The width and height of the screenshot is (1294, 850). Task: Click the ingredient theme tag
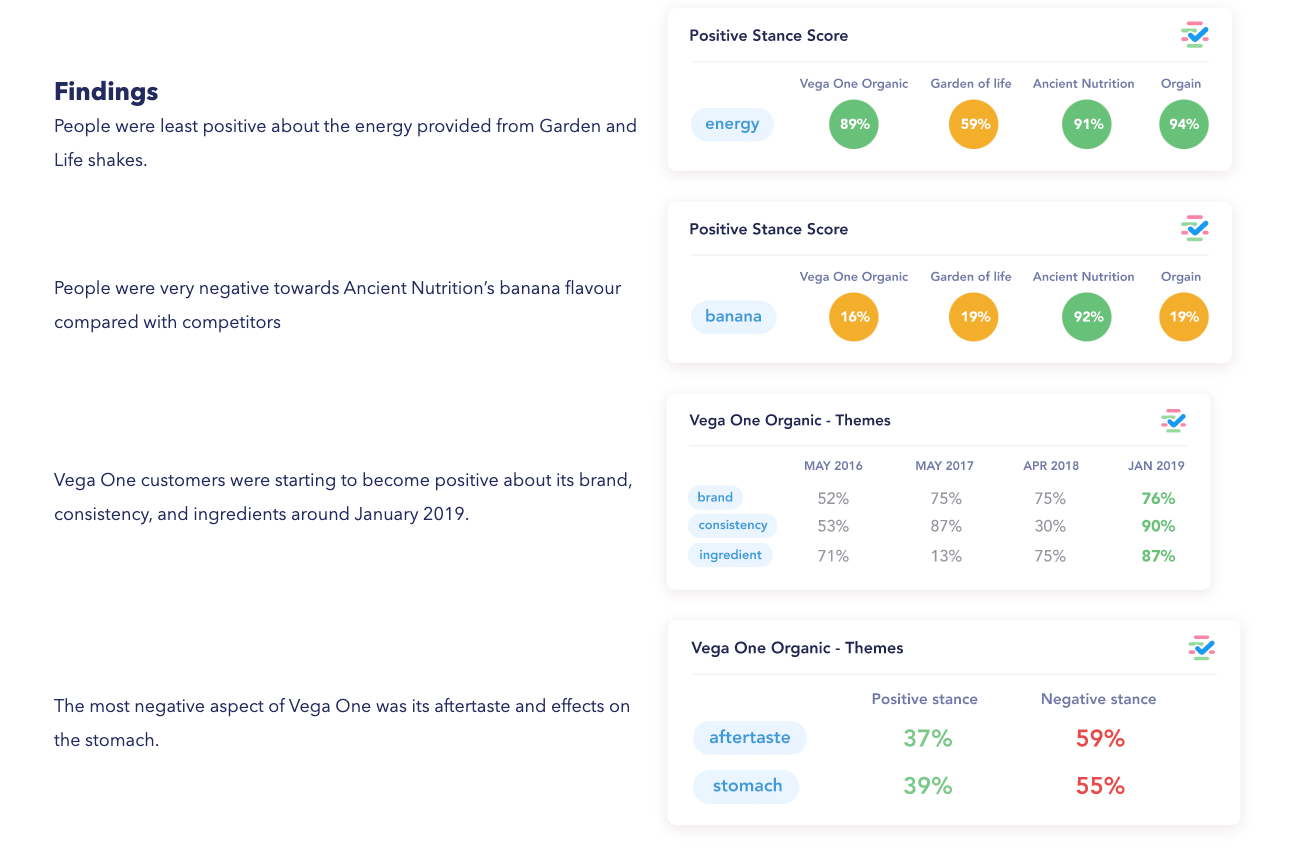730,555
